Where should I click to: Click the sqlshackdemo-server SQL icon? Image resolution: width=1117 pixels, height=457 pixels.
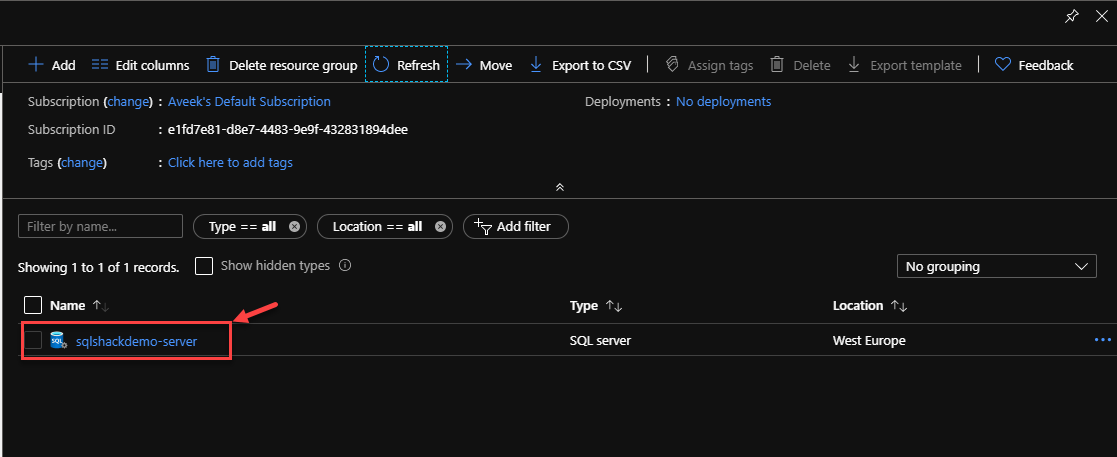pyautogui.click(x=58, y=341)
